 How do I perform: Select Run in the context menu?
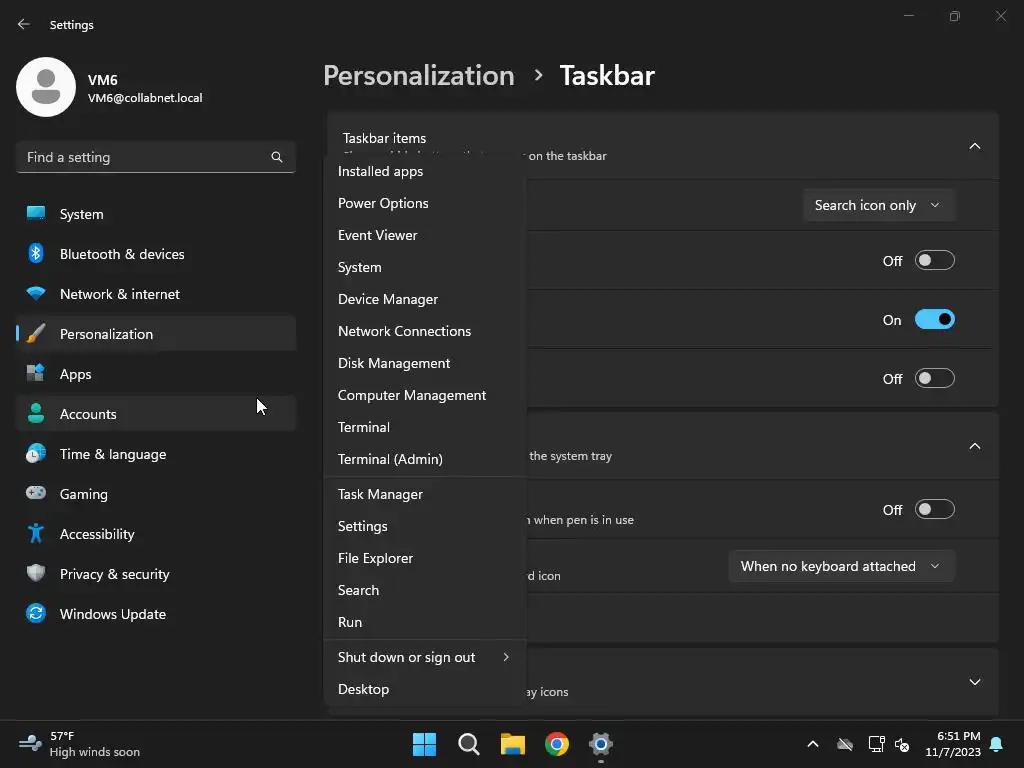coord(424,622)
